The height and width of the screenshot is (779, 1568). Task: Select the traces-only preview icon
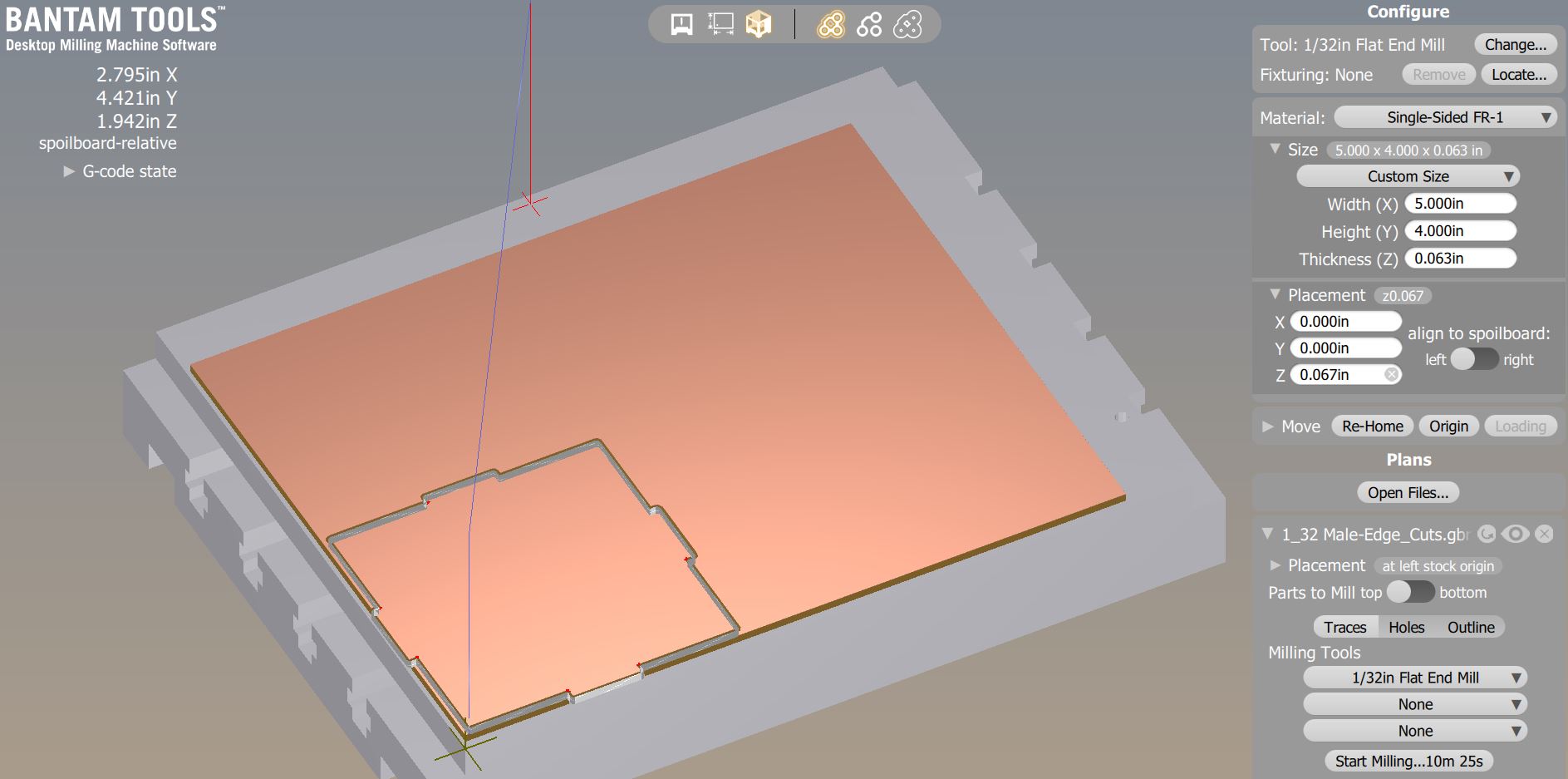pos(869,25)
